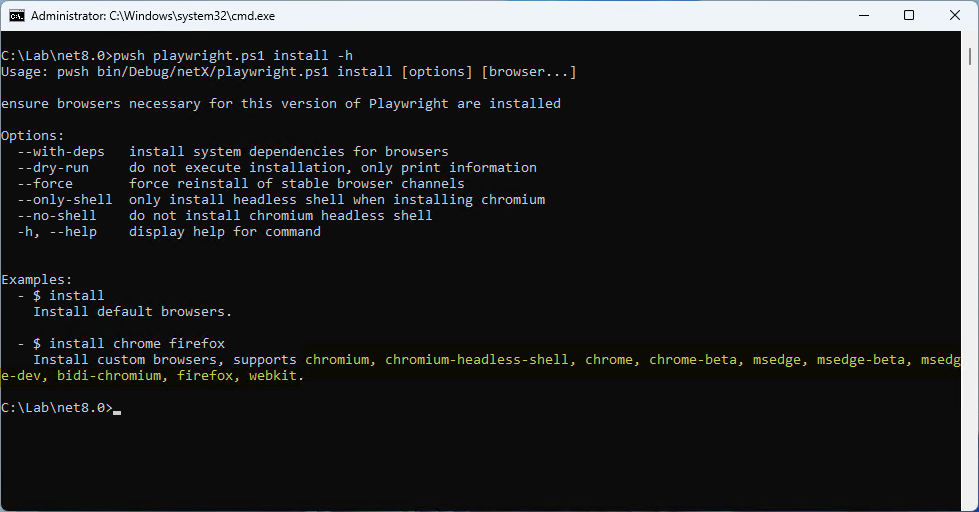Click the --dry-run option text
Screen dimensions: 979x512
(53, 168)
